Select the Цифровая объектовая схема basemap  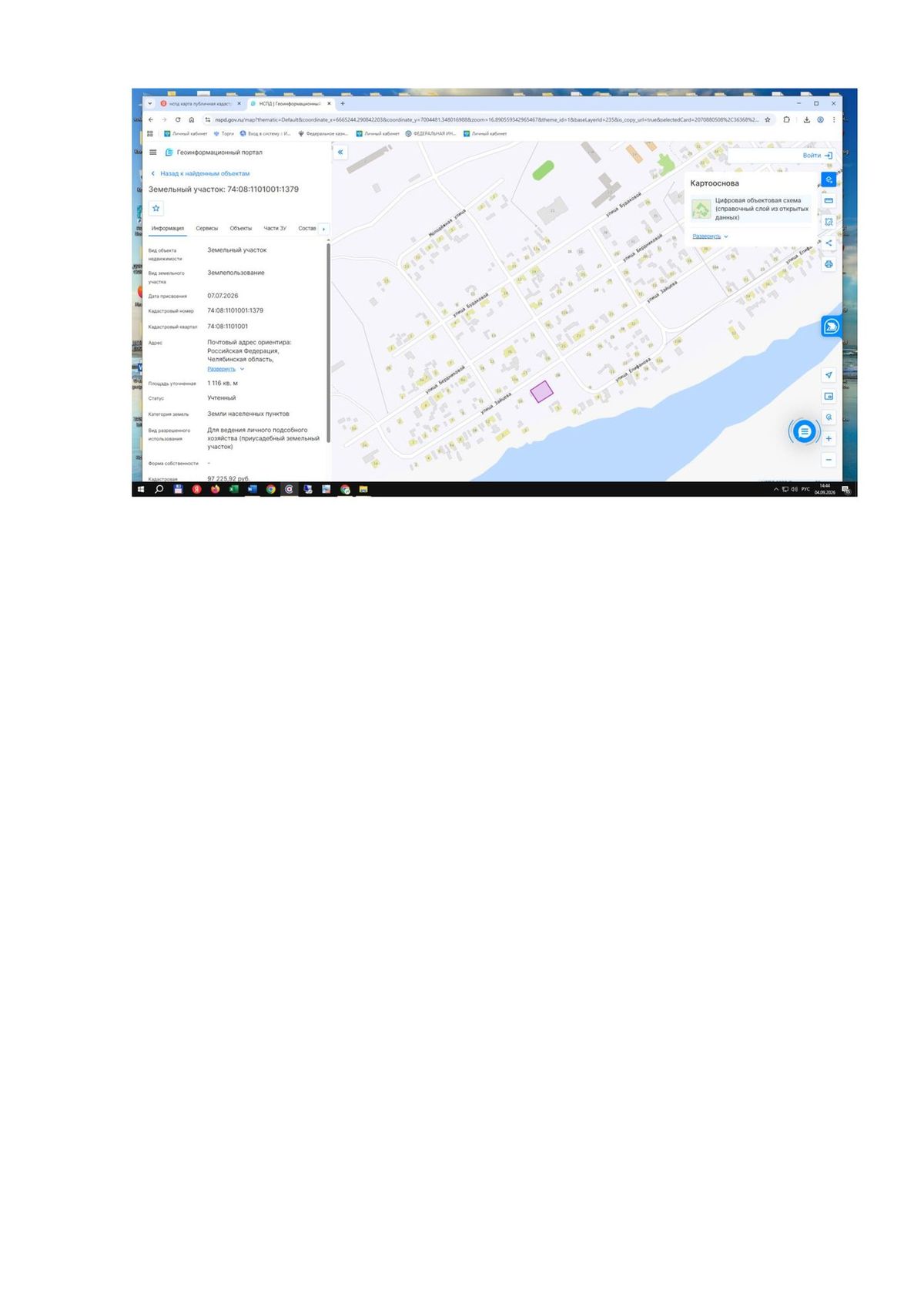[751, 209]
